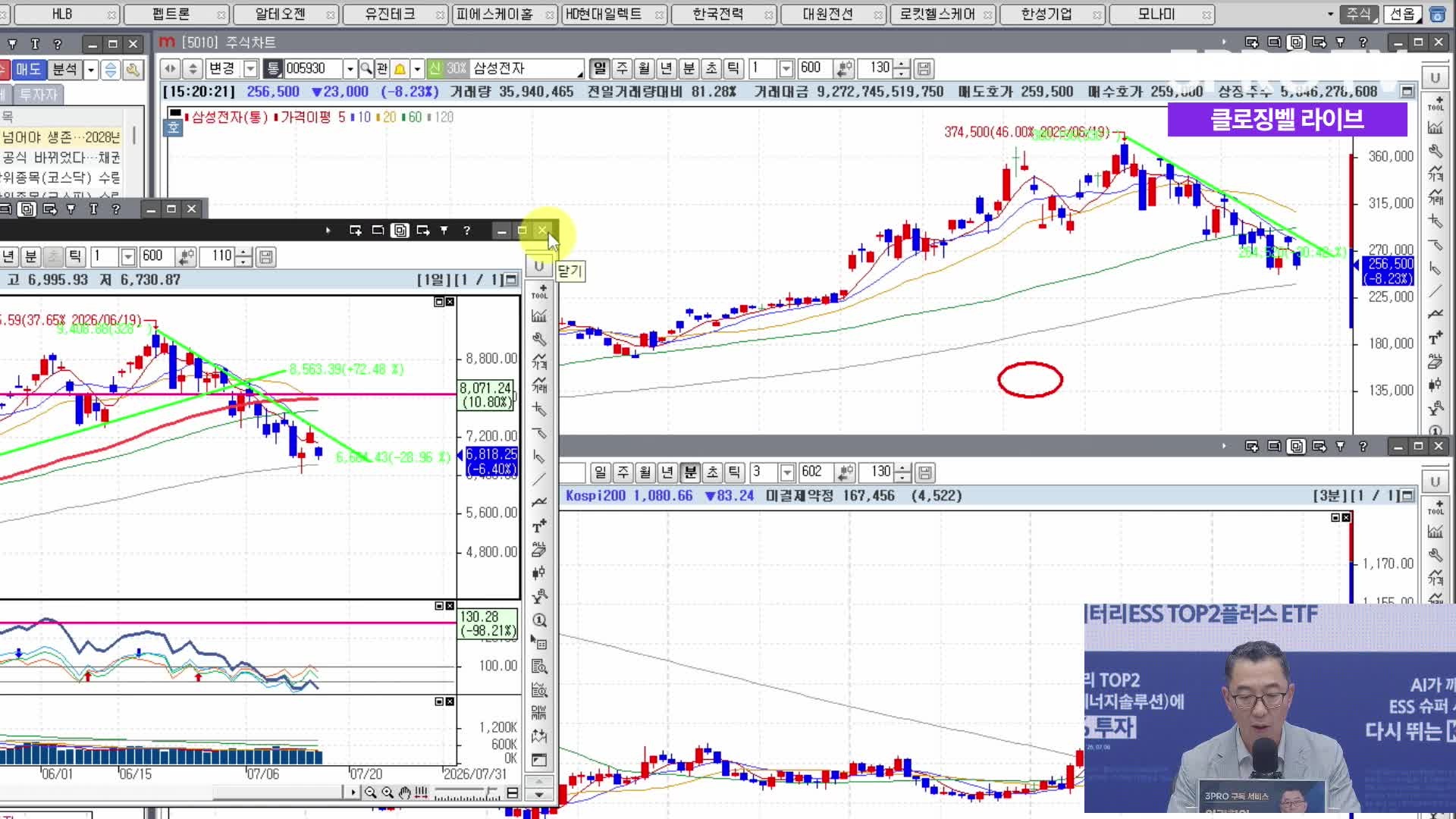Select the 초 (second) period in Kospi200 chart
Image resolution: width=1456 pixels, height=819 pixels.
[712, 473]
